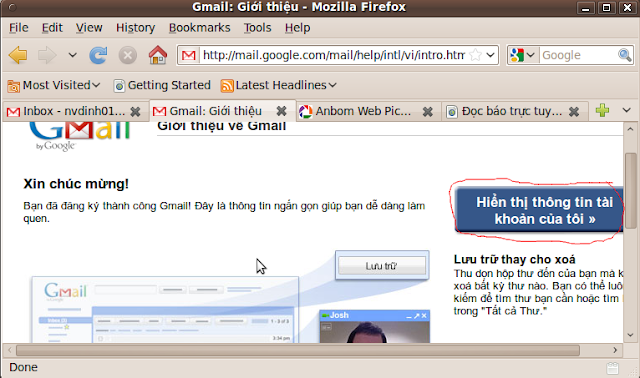The width and height of the screenshot is (640, 378).
Task: Show the list of all tabs
Action: 627,110
